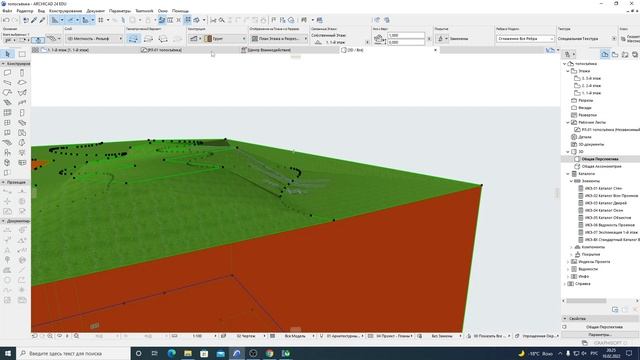Click the navigator horizontal scrollbar
The image size is (640, 360).
(586, 301)
